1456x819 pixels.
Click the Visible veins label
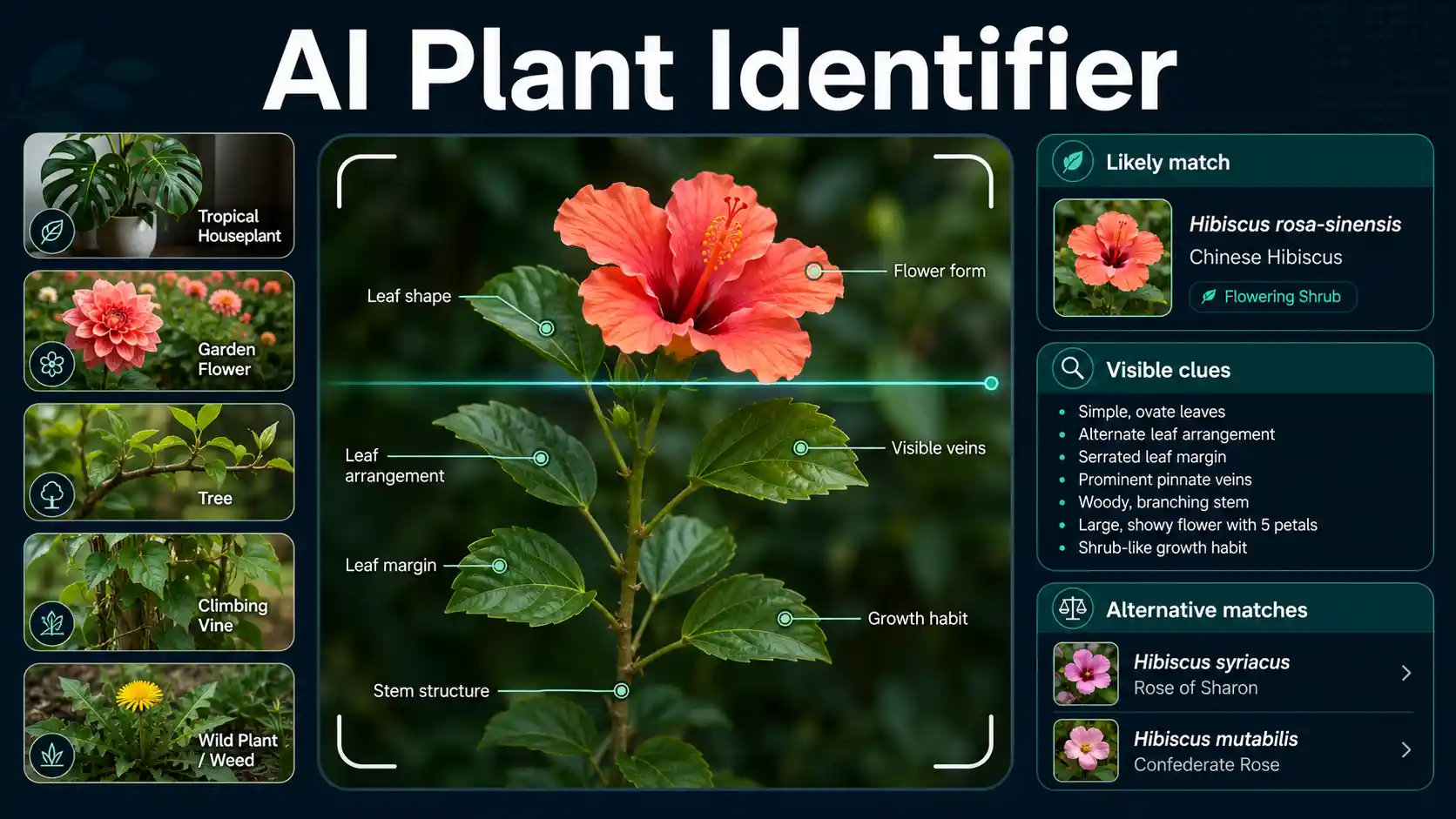click(x=938, y=448)
